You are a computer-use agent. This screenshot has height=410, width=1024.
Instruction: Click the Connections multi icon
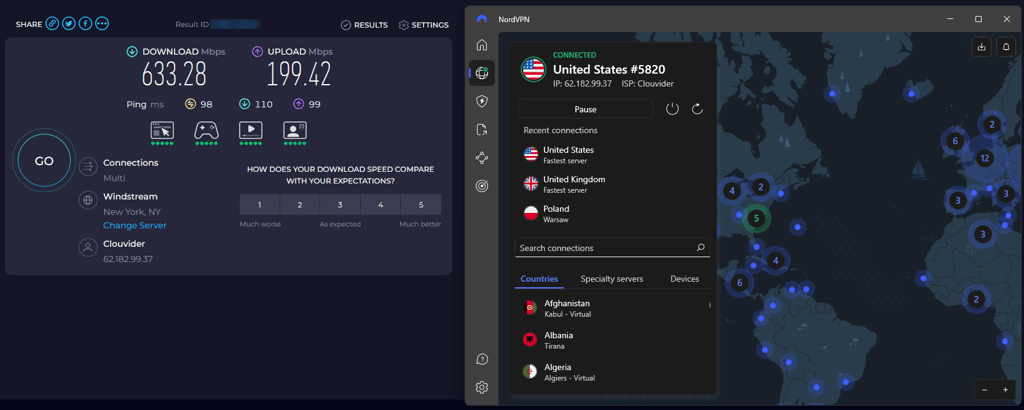88,168
